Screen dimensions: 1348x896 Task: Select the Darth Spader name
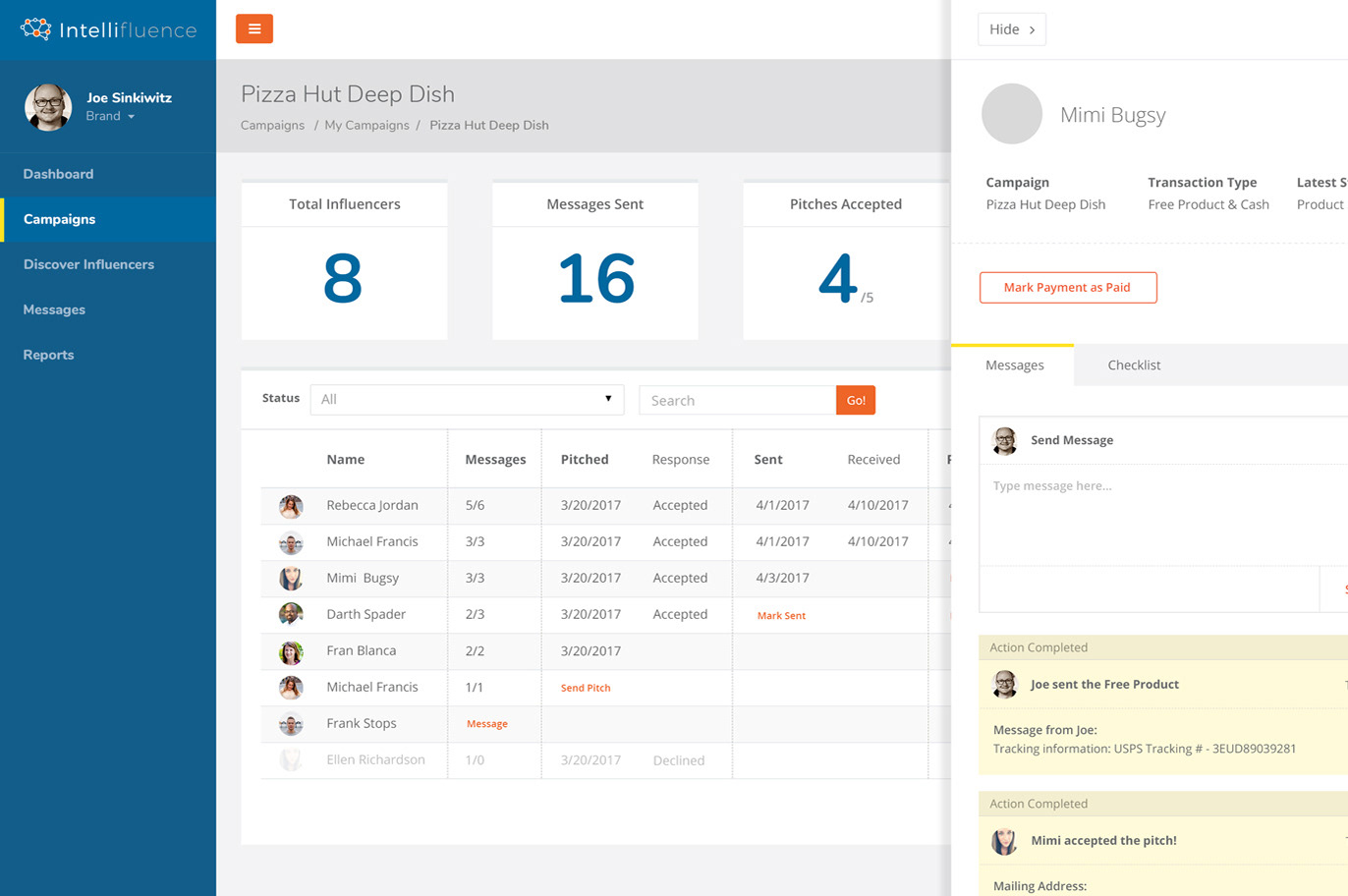tap(366, 614)
